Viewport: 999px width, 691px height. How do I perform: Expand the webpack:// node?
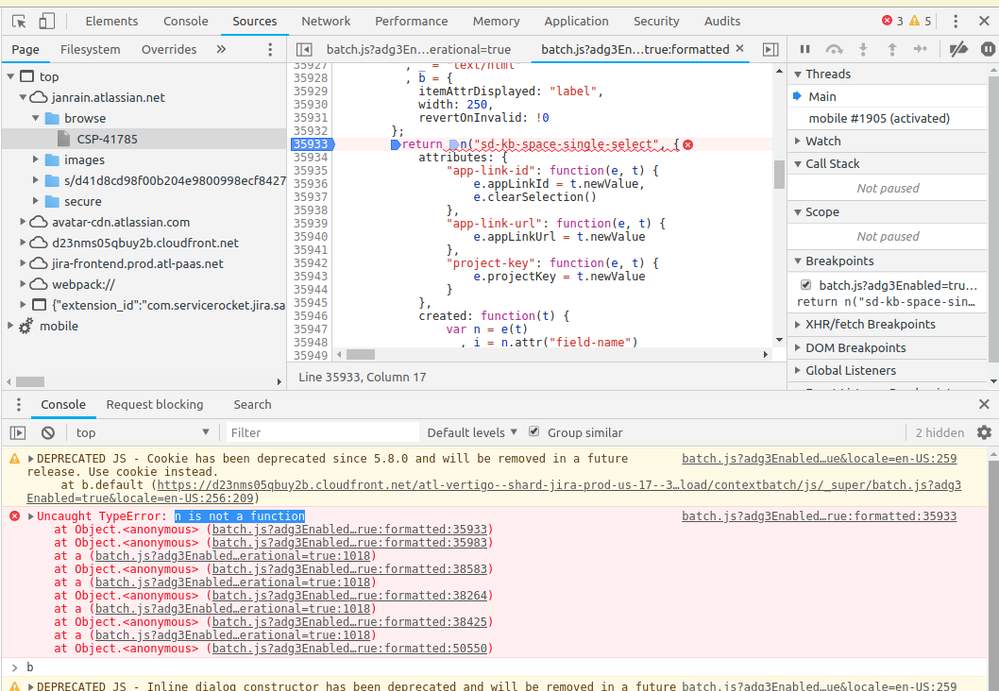click(22, 284)
